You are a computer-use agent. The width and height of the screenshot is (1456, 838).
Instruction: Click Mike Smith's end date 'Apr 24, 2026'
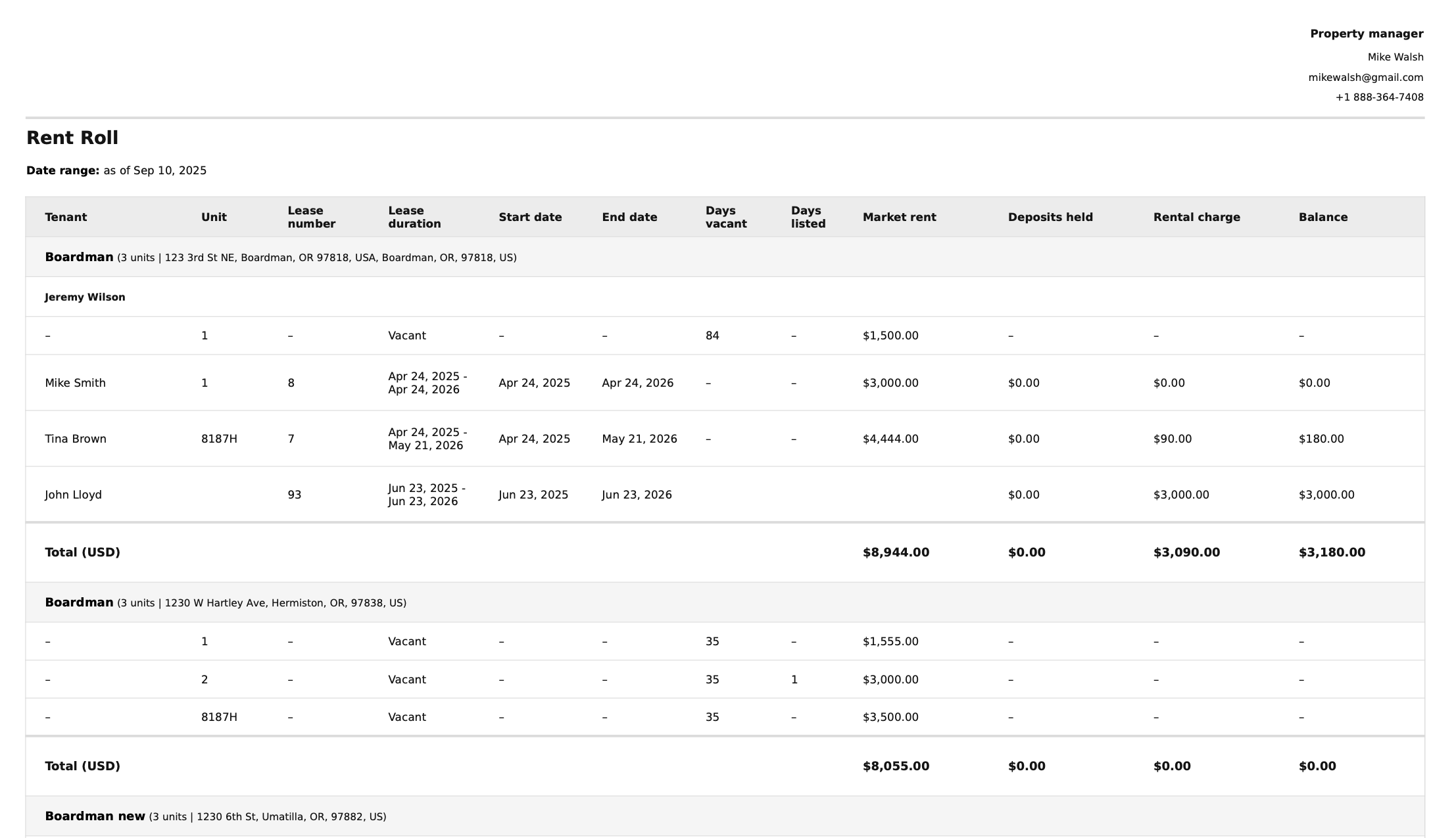(x=637, y=383)
